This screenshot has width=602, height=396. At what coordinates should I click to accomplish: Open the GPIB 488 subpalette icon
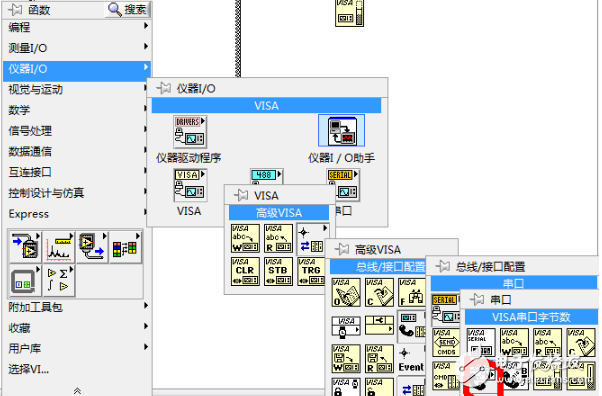click(266, 176)
